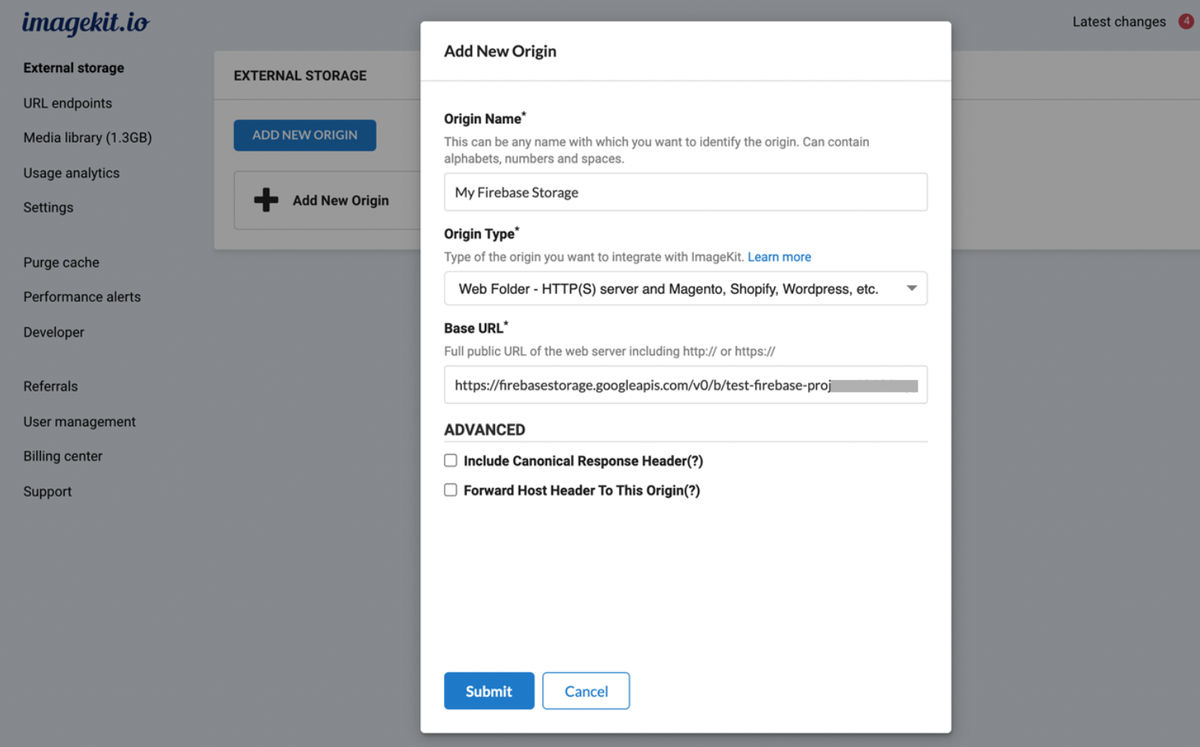
Task: Click the imagekit.io logo
Action: coord(85,23)
